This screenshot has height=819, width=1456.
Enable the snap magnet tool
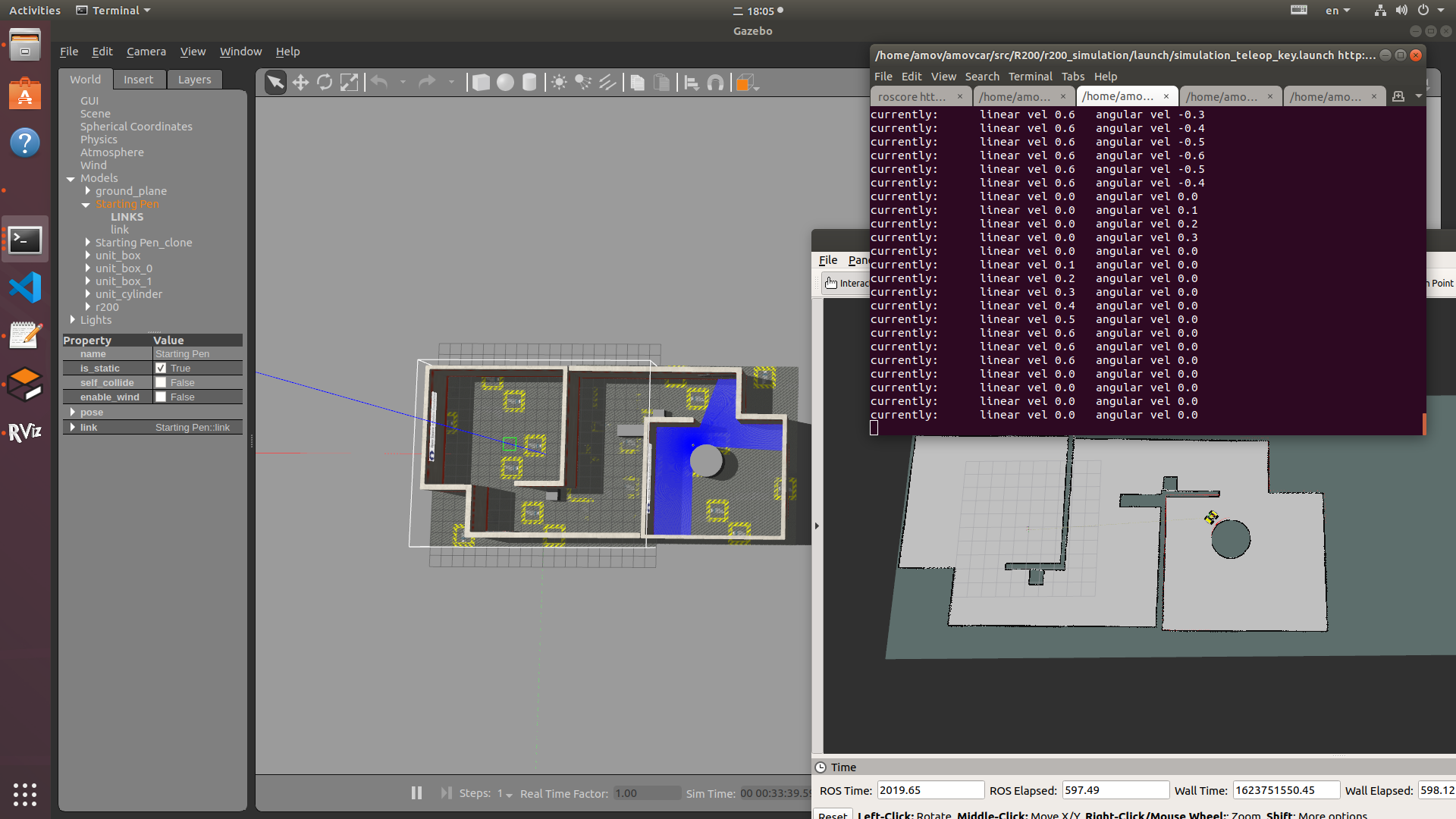click(715, 82)
